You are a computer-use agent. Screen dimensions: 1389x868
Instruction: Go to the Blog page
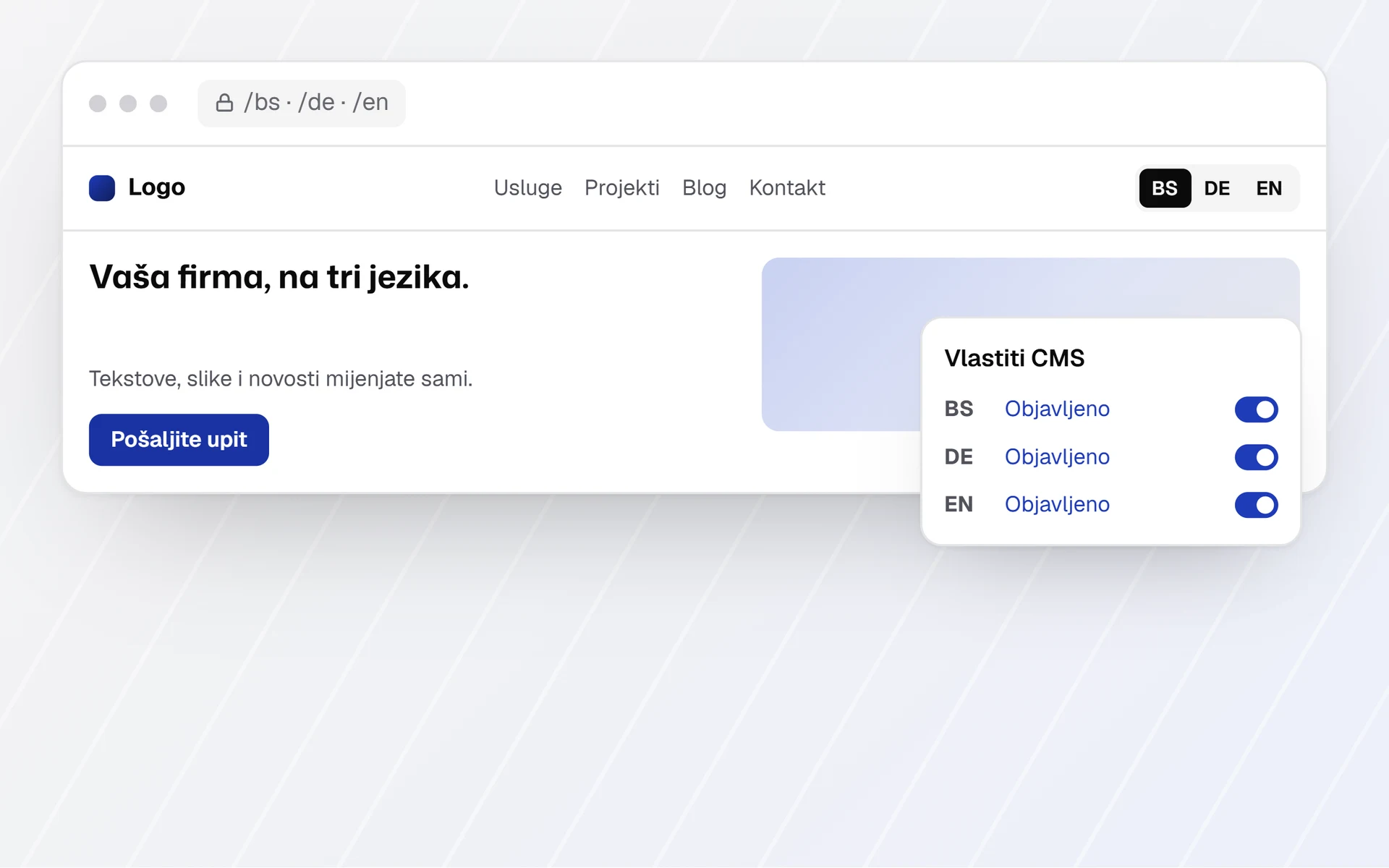pos(704,188)
